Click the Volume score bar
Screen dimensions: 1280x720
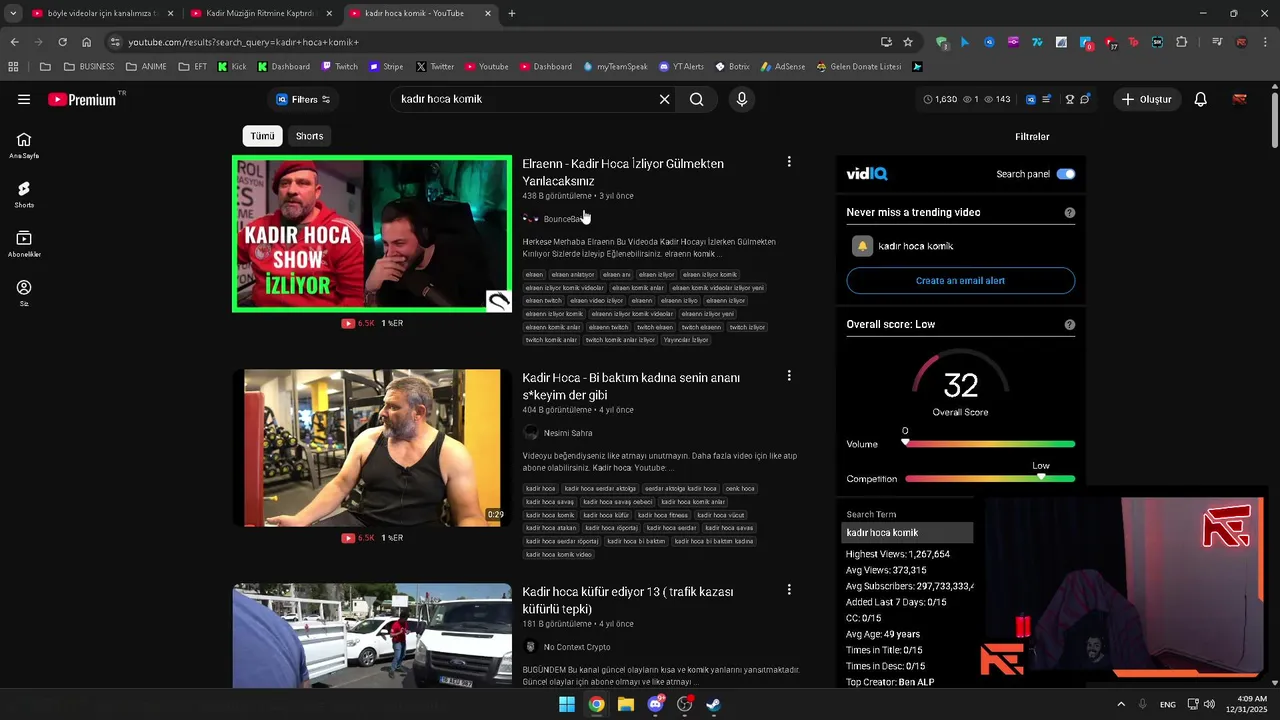[x=990, y=444]
